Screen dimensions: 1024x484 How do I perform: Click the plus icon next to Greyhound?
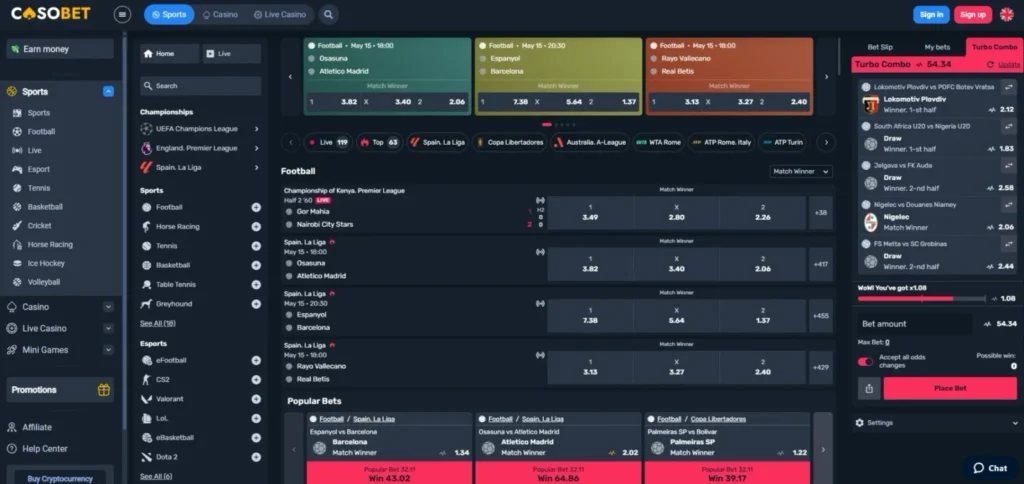click(256, 304)
